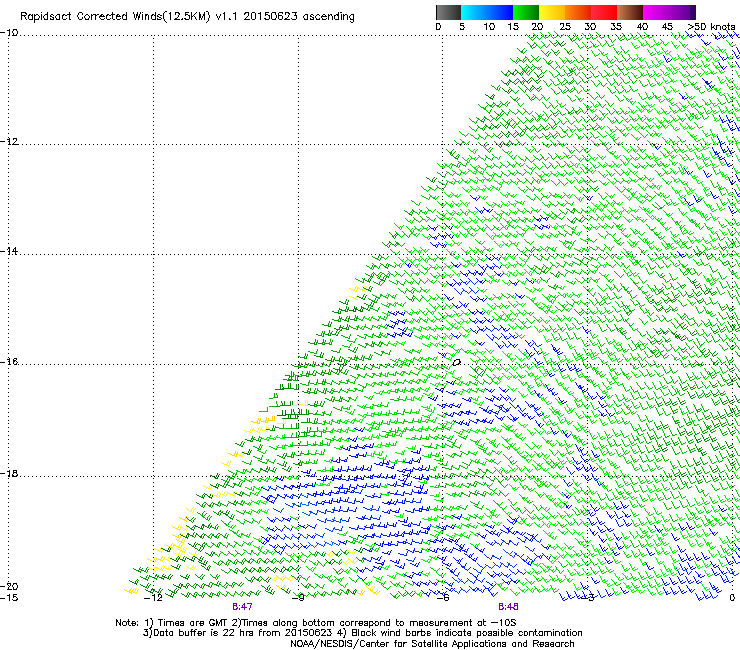
Task: Click the -6 longitude axis label
Action: coord(443,598)
